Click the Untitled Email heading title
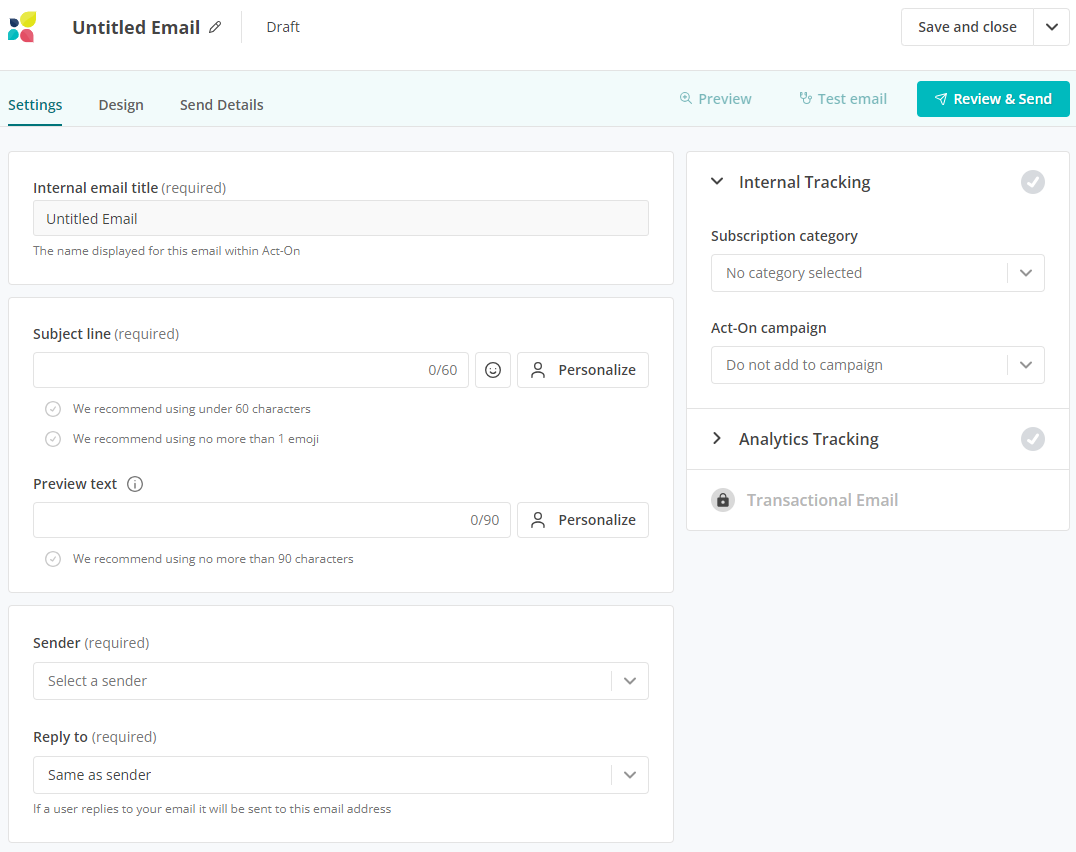 click(x=136, y=27)
